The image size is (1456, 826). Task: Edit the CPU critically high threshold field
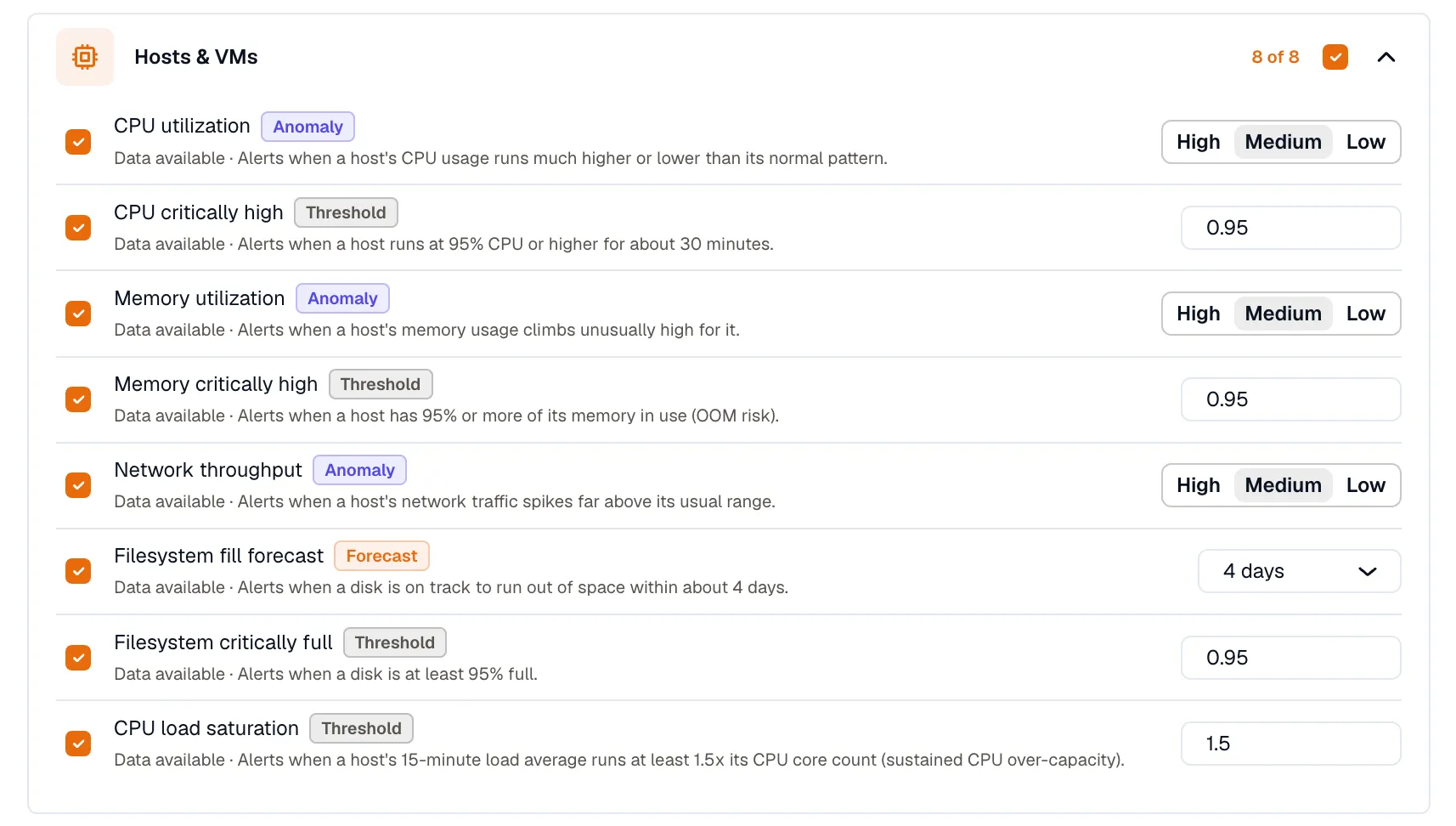1290,228
